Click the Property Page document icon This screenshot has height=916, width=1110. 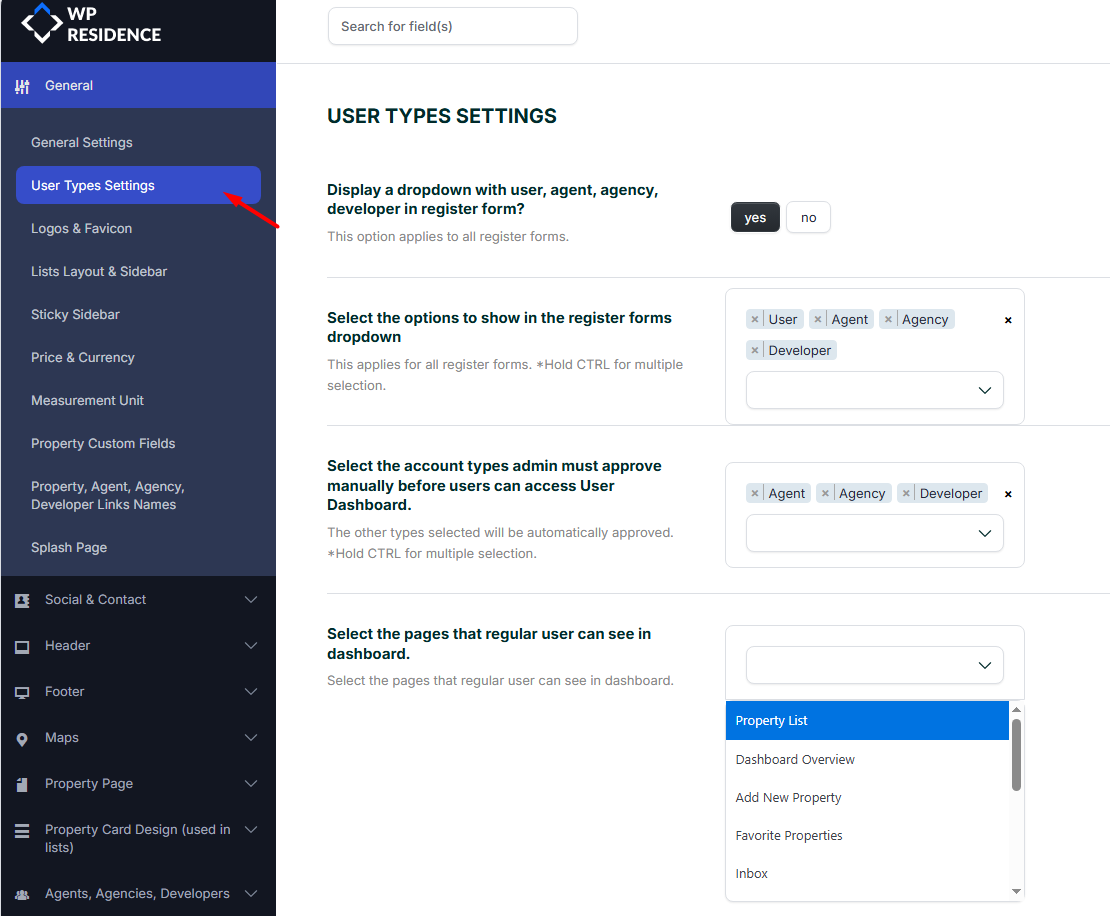(22, 785)
